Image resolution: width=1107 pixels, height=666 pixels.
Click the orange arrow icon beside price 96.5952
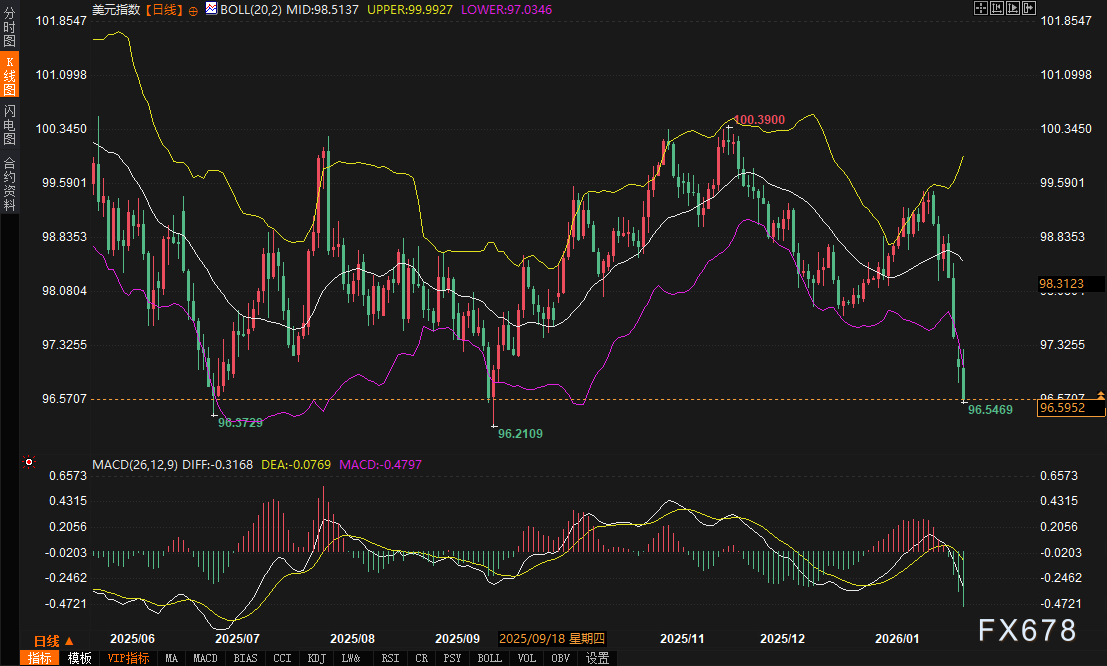pyautogui.click(x=1100, y=397)
